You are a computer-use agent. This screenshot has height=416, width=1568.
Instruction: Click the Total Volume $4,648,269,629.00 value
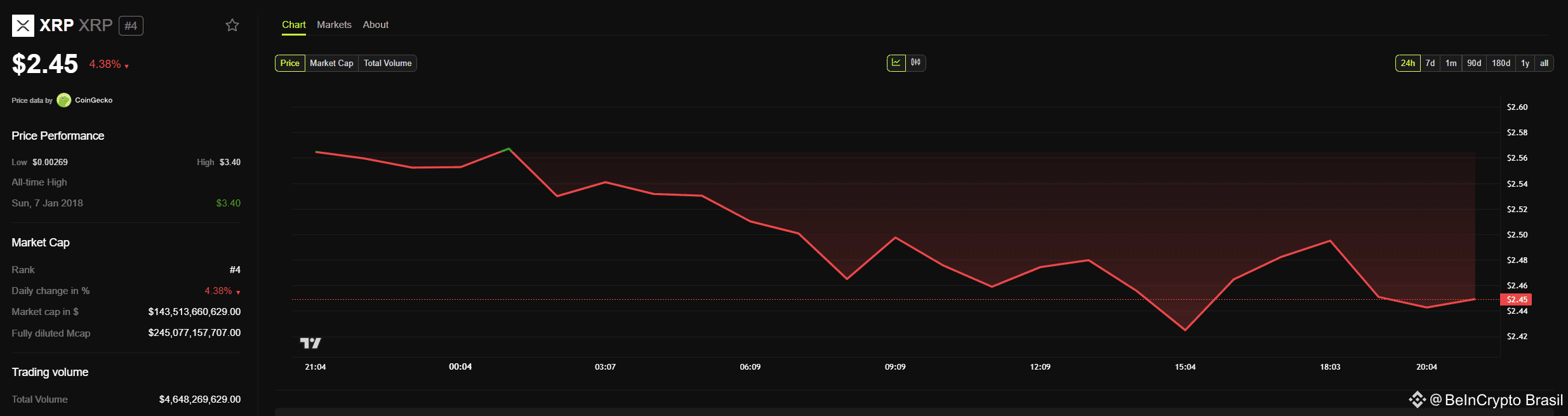pyautogui.click(x=200, y=399)
